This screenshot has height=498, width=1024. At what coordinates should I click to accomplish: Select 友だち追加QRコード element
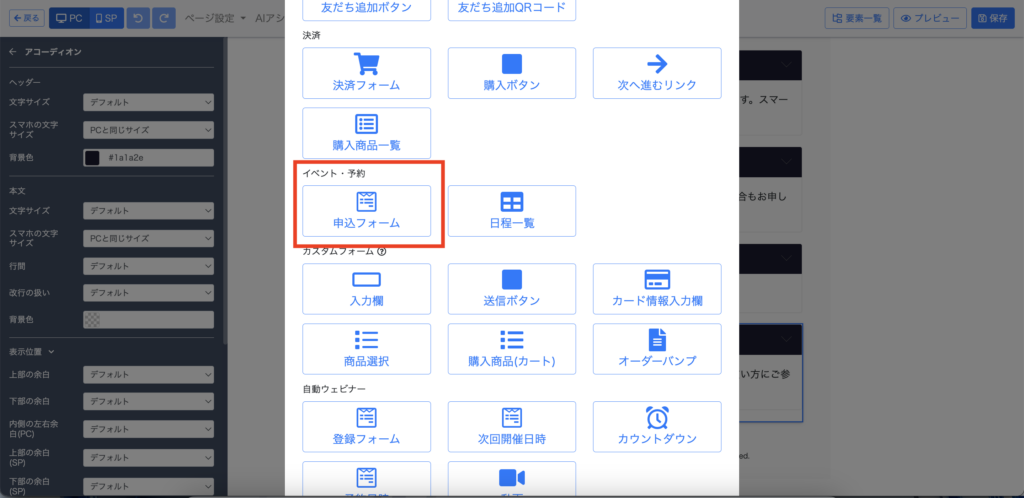511,9
